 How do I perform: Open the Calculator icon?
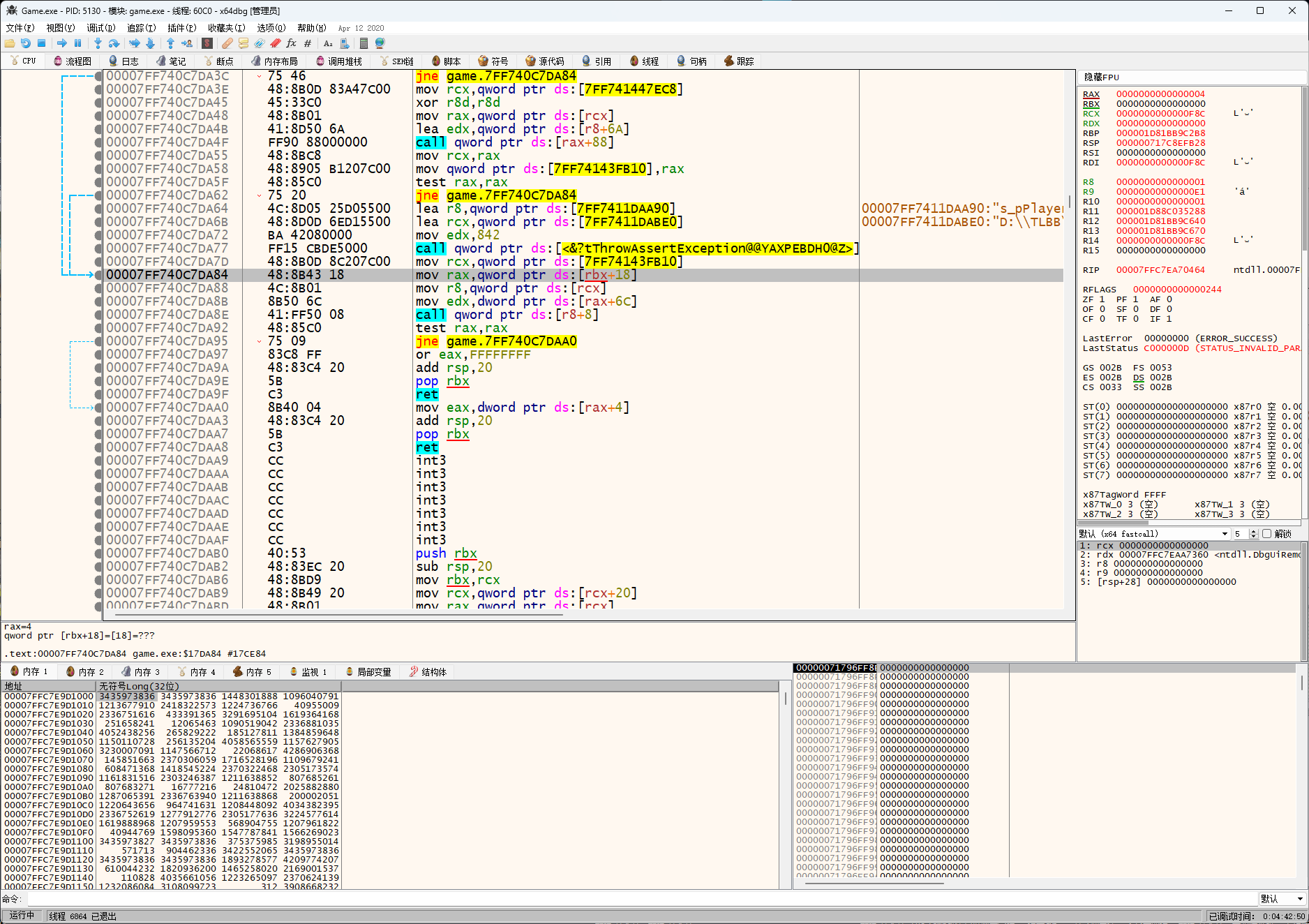tap(364, 43)
